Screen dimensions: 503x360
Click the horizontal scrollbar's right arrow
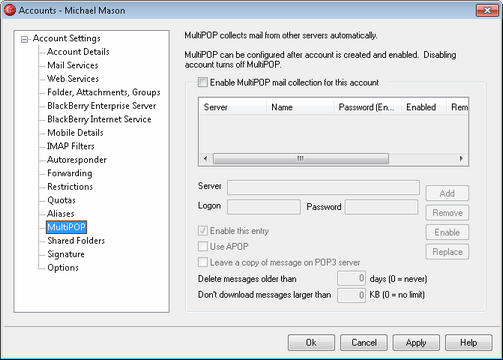[461, 158]
